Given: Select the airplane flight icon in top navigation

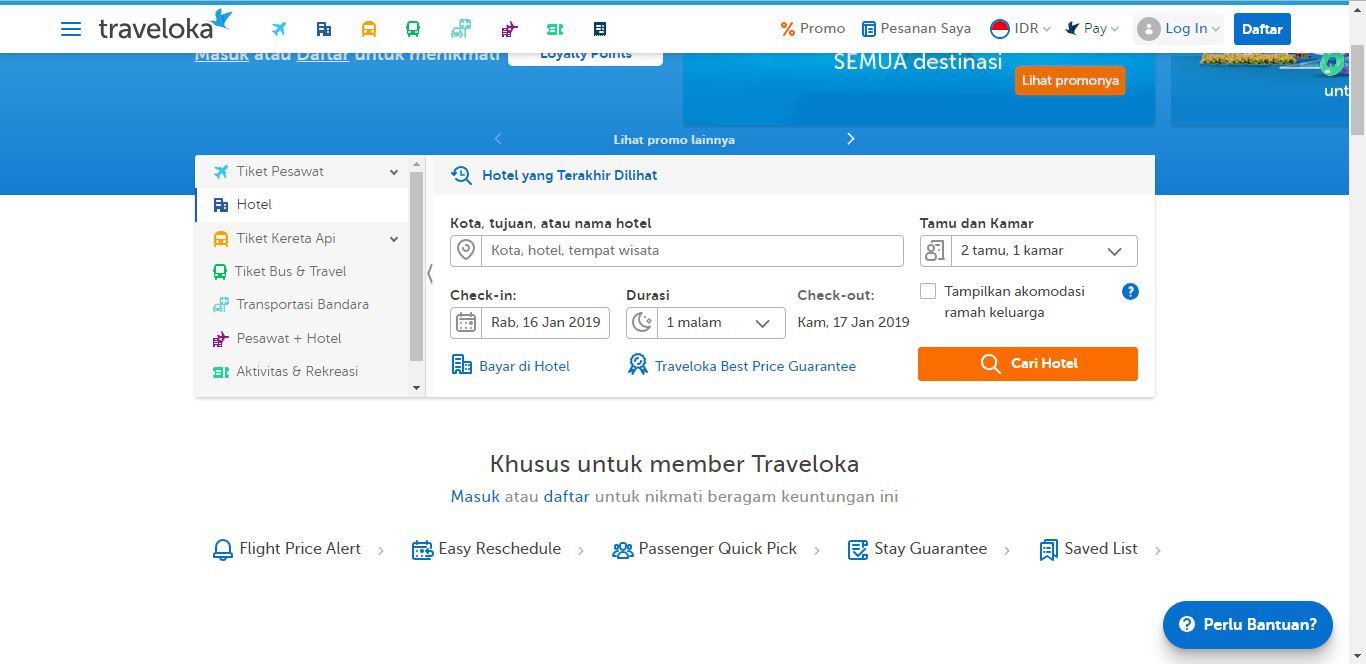Looking at the screenshot, I should click(x=279, y=28).
